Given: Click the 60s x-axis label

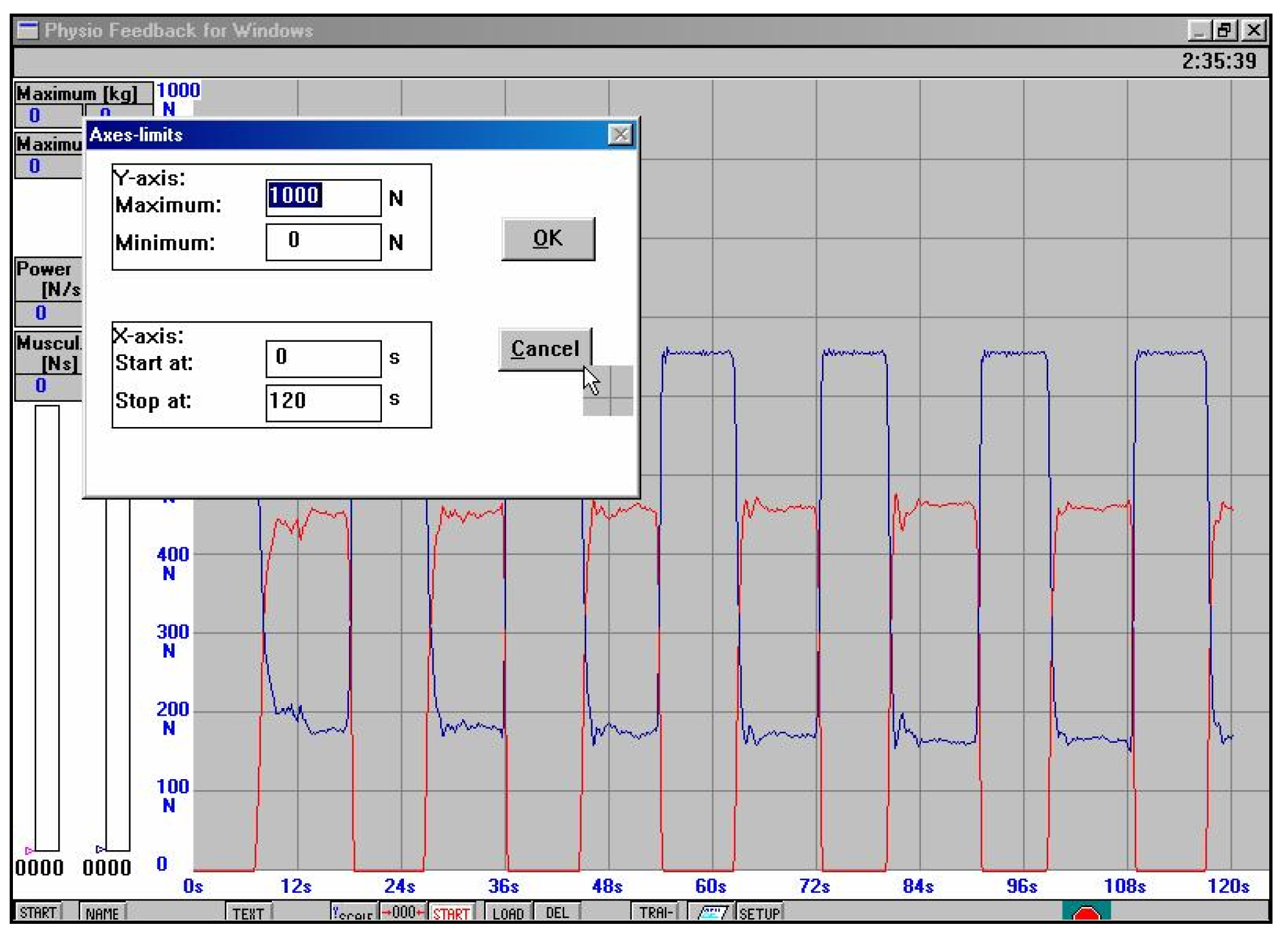Looking at the screenshot, I should 711,886.
